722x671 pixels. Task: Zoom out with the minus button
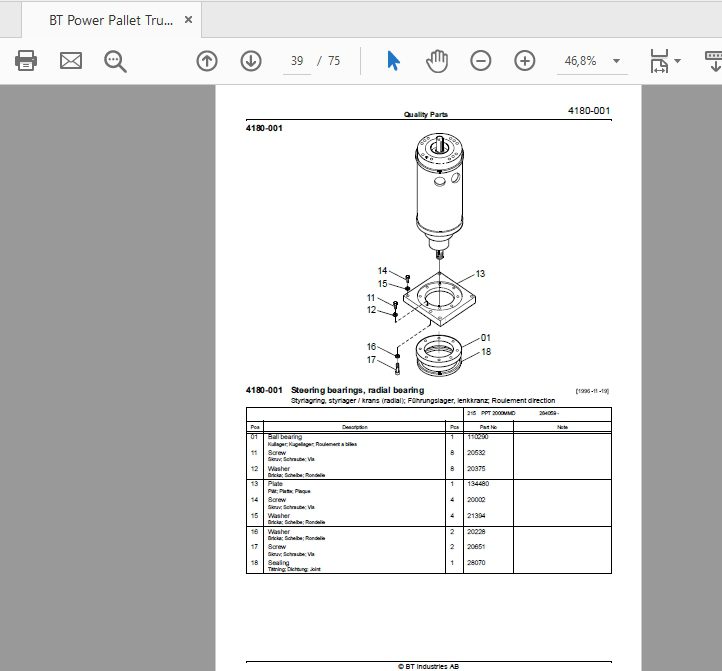pos(481,61)
